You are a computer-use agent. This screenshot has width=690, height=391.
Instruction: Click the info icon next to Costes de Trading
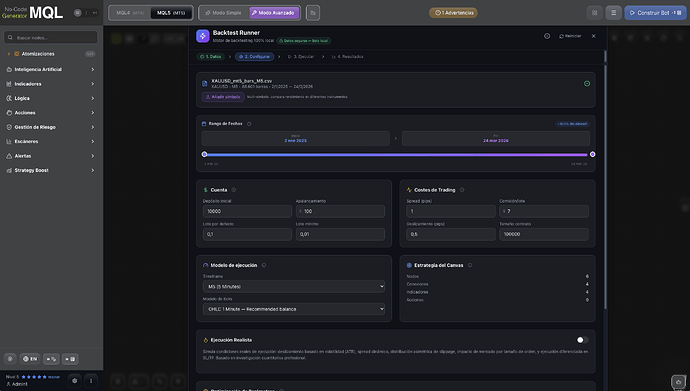point(462,190)
